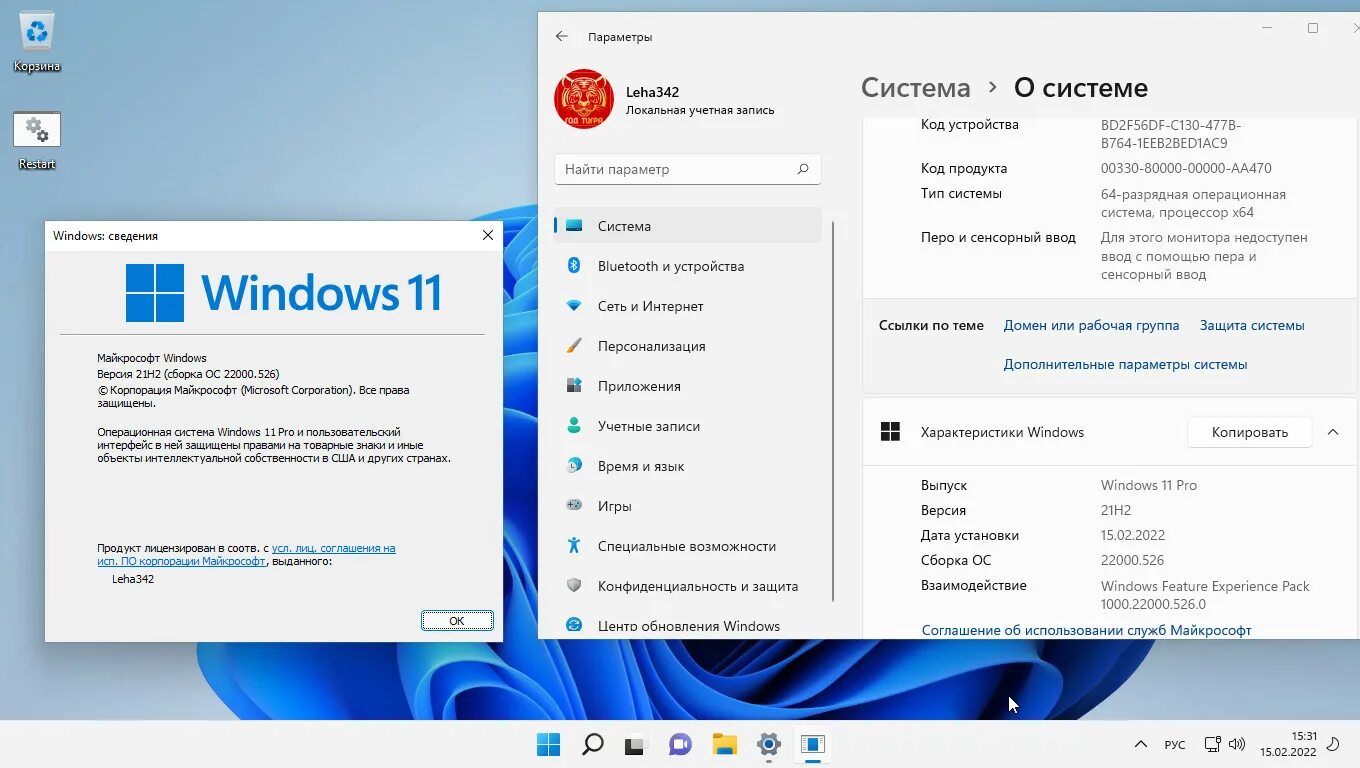Open Персонализация settings category

click(688, 346)
